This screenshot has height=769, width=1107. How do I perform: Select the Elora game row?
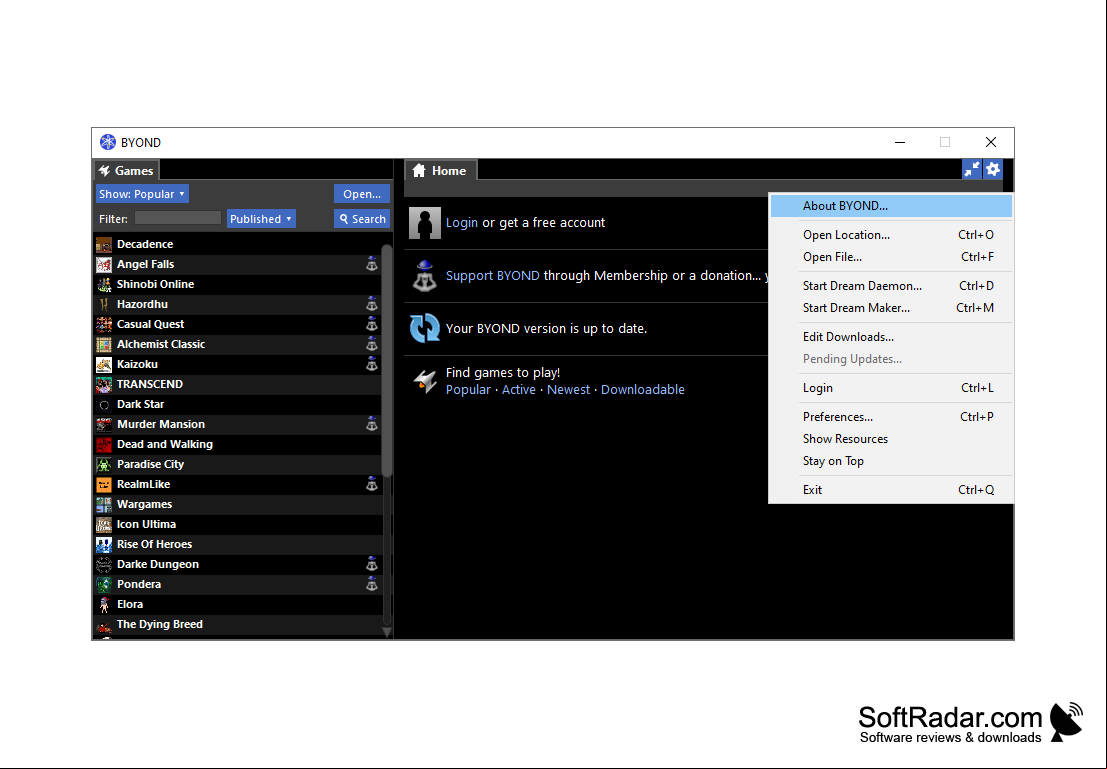coord(238,604)
